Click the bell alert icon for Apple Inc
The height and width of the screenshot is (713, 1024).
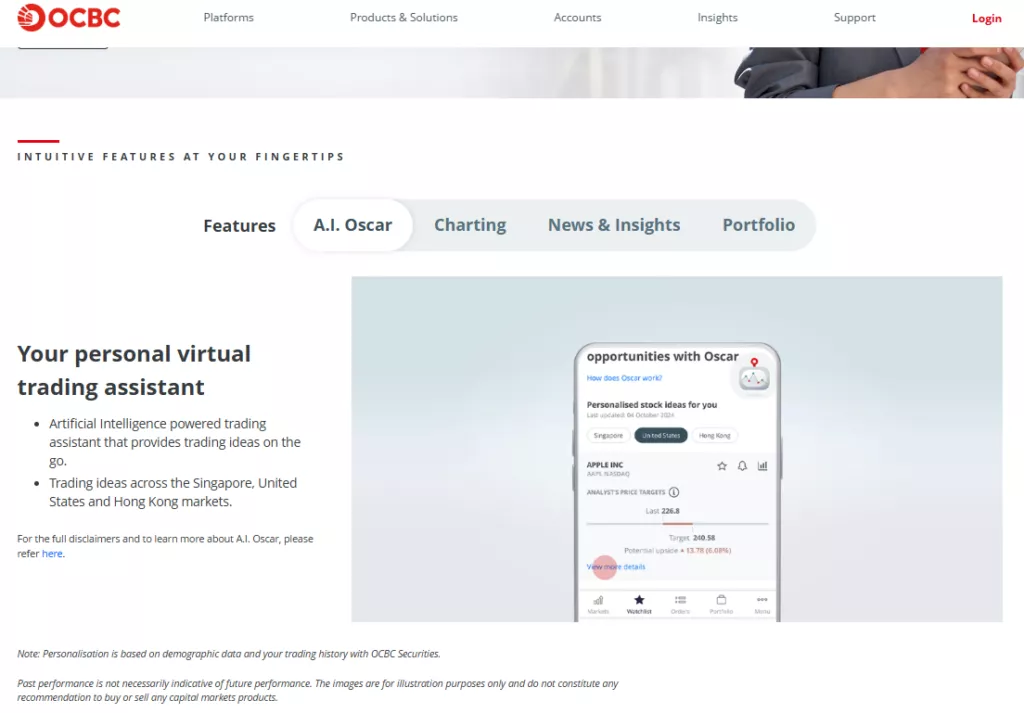[743, 466]
